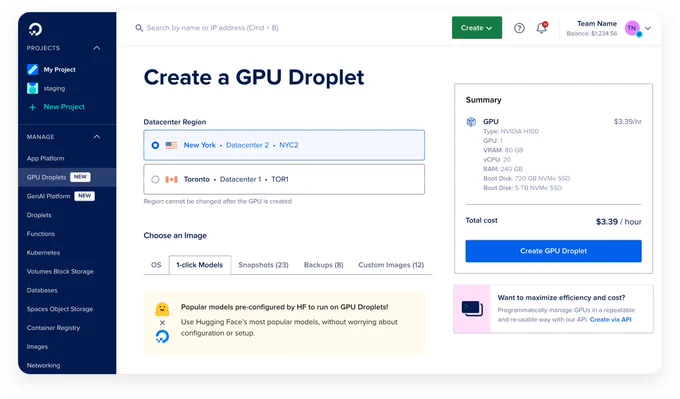Switch to 1-click Models tab
Viewport: 680px width, 399px height.
click(x=199, y=265)
